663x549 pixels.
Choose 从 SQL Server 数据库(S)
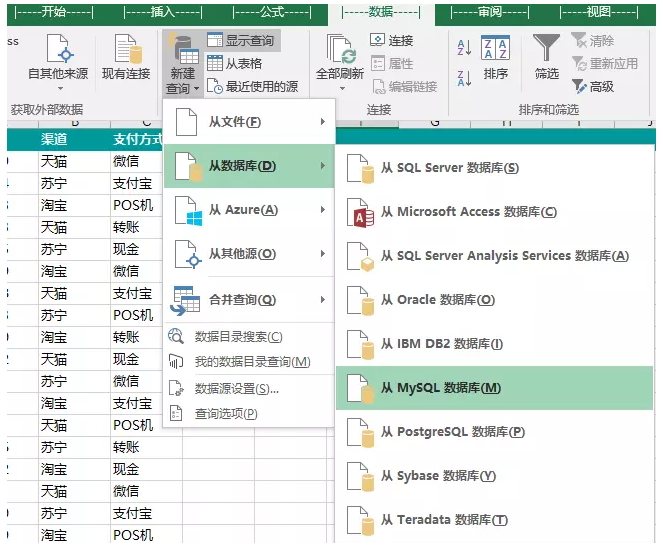(495, 168)
